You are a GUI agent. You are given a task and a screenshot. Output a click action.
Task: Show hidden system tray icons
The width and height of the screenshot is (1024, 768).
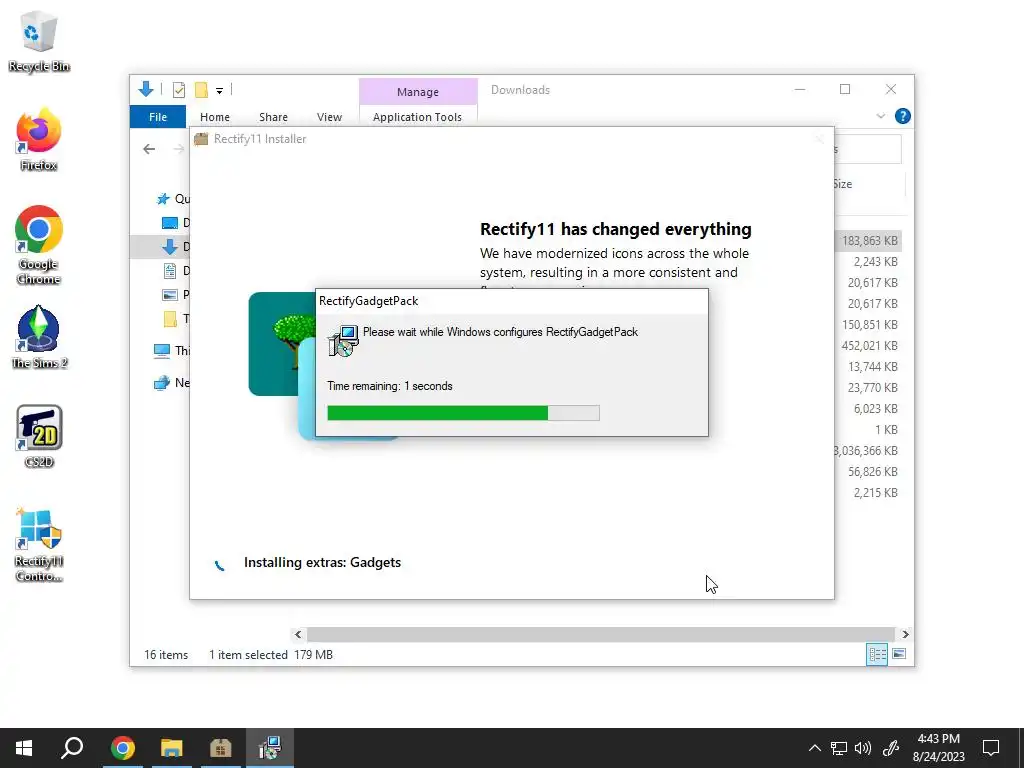pos(814,748)
